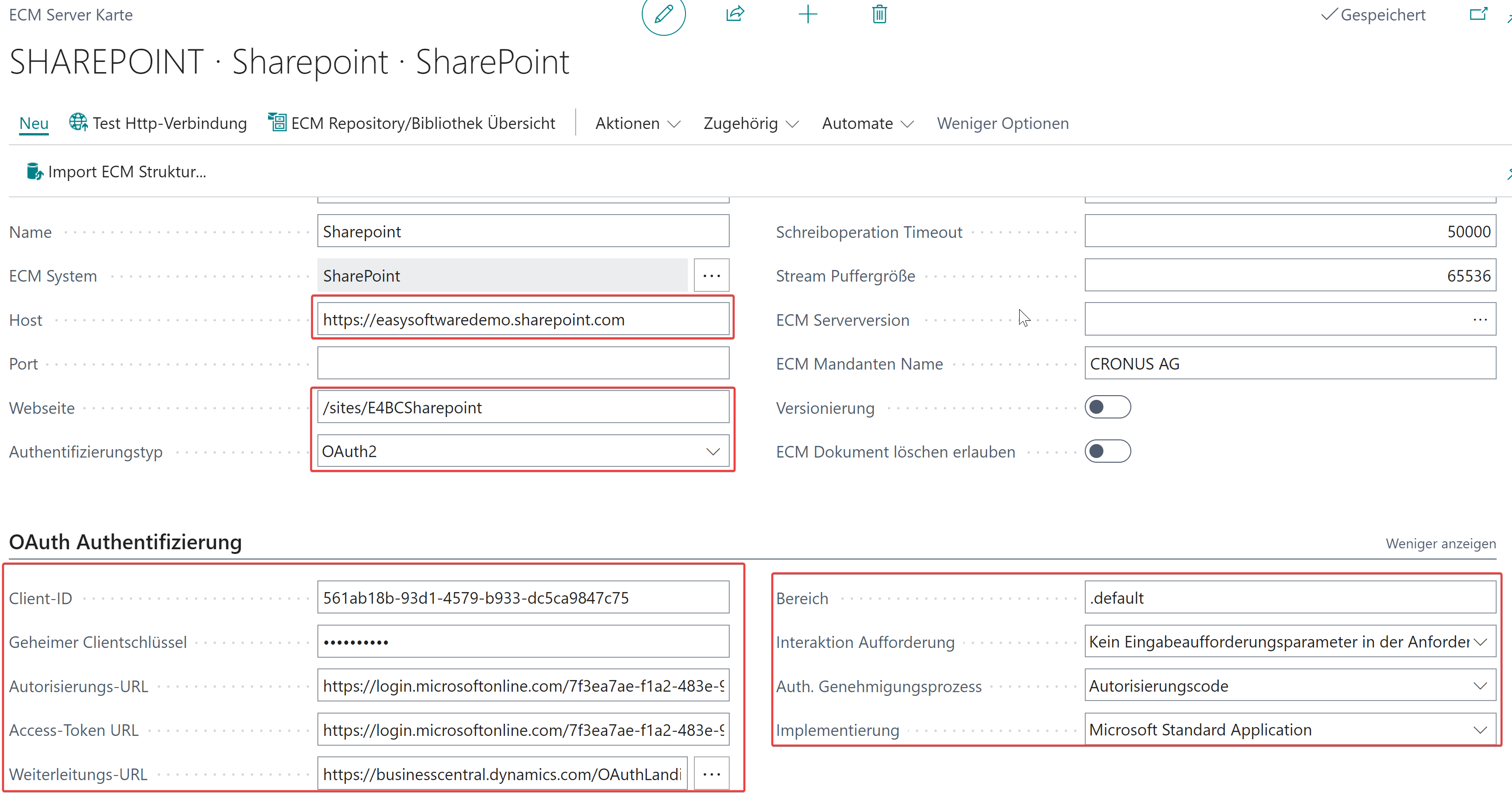Click the plus icon for new record

coord(807,14)
